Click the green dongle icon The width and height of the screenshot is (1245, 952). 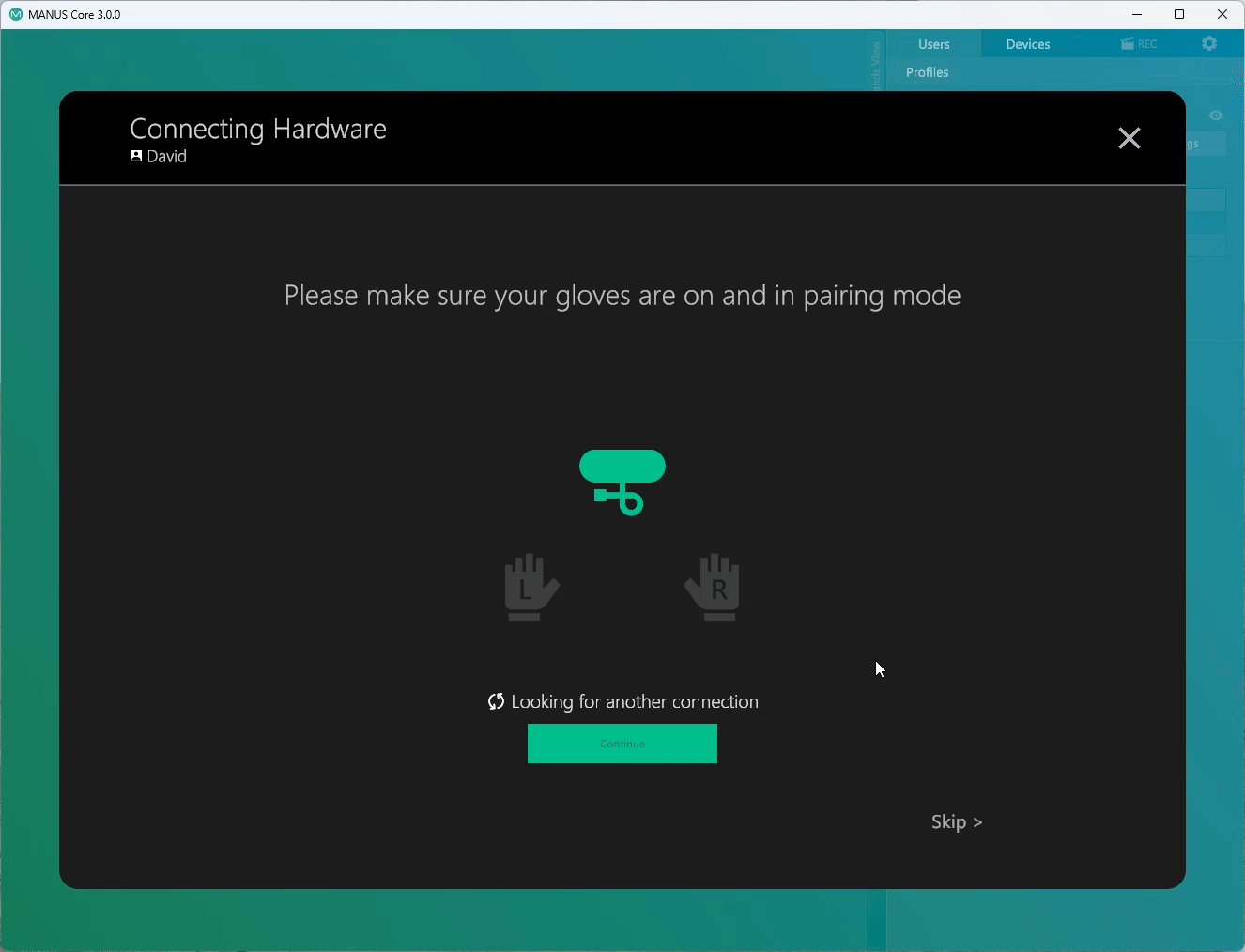click(622, 482)
